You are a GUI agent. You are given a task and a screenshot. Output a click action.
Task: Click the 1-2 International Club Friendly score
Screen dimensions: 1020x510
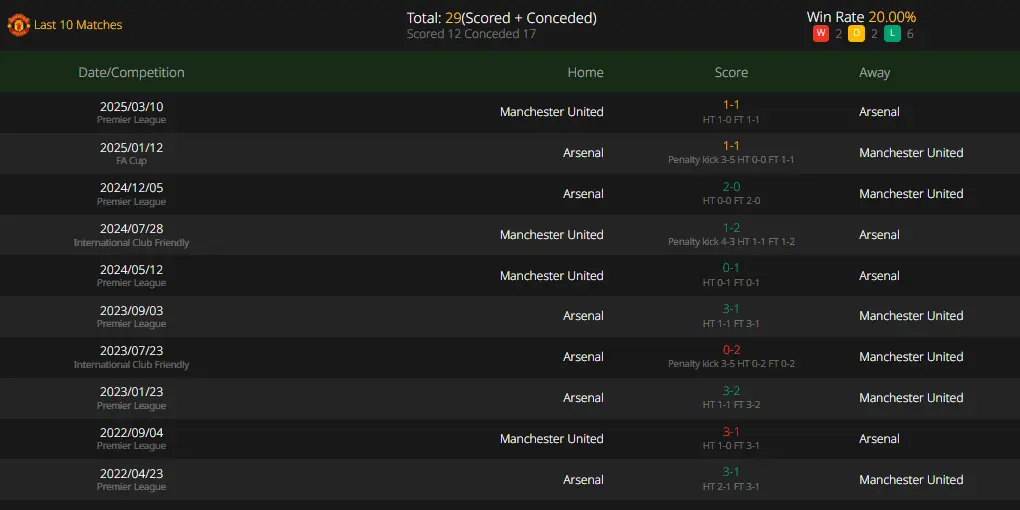[x=731, y=228]
